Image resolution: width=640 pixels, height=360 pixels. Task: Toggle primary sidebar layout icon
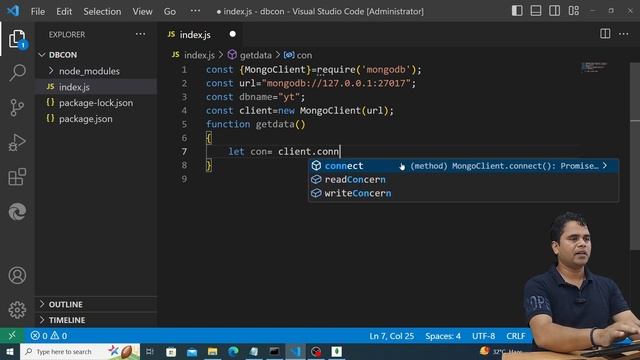[517, 11]
